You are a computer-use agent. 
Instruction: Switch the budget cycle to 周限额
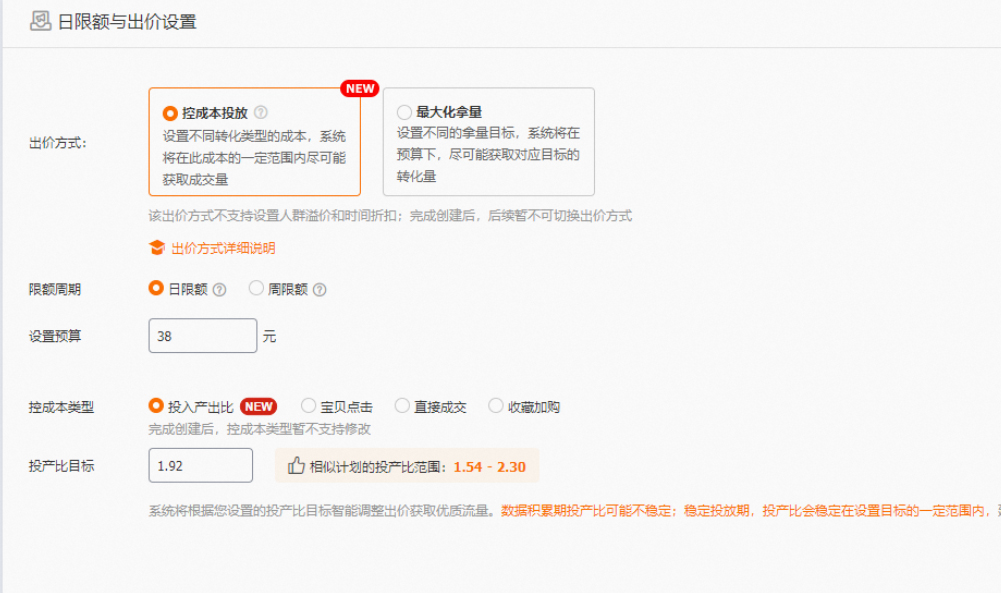pos(256,287)
